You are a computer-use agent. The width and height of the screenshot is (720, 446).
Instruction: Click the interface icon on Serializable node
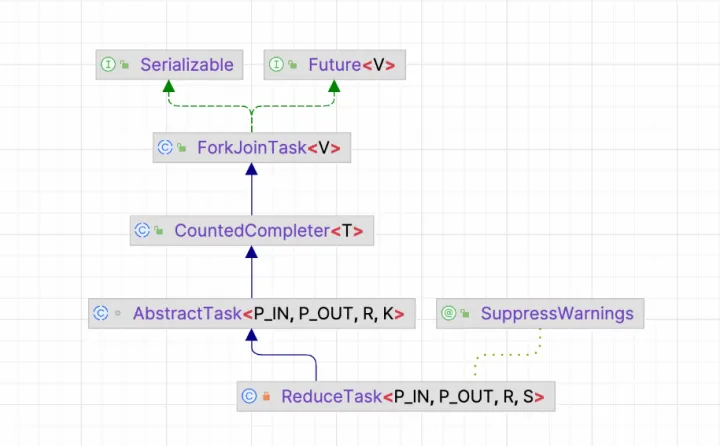[x=108, y=65]
